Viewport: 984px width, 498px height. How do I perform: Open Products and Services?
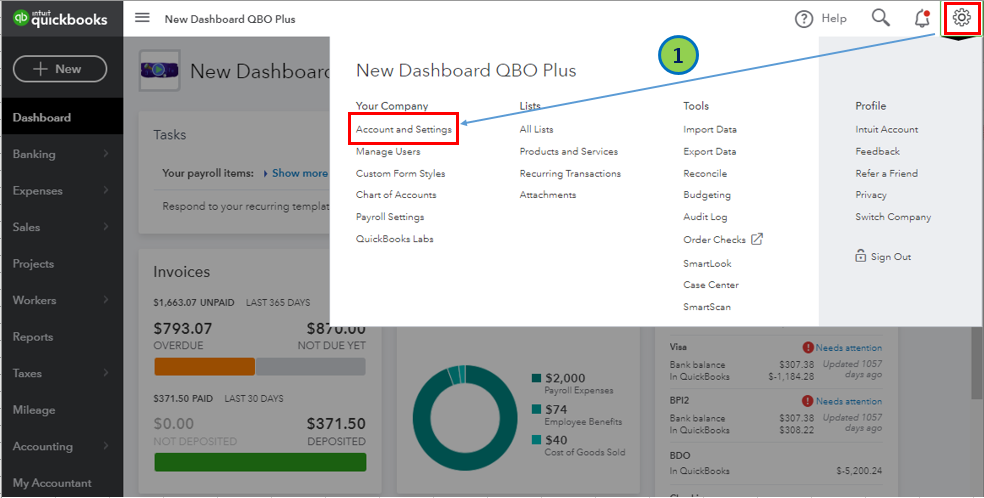pos(569,151)
